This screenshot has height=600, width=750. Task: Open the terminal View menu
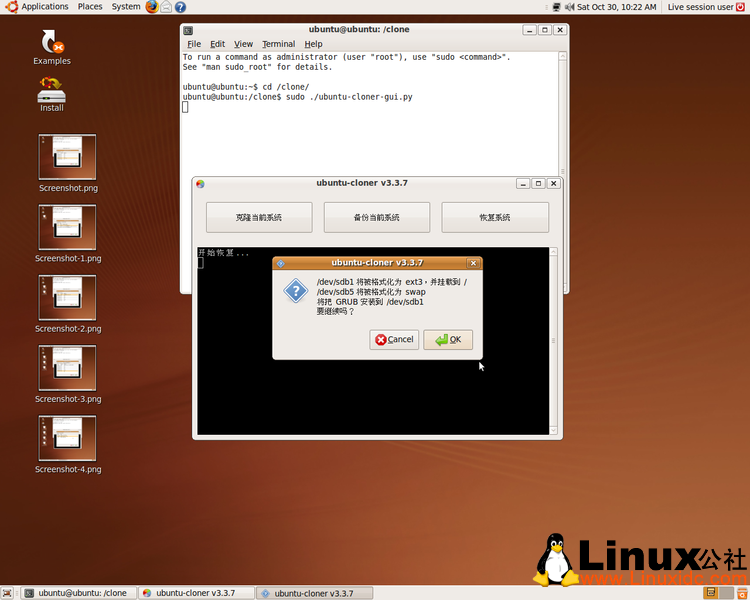(243, 44)
